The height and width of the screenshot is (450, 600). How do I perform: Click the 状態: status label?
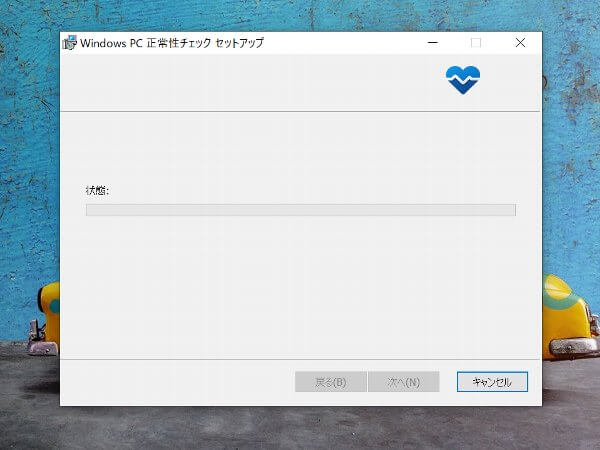(97, 190)
